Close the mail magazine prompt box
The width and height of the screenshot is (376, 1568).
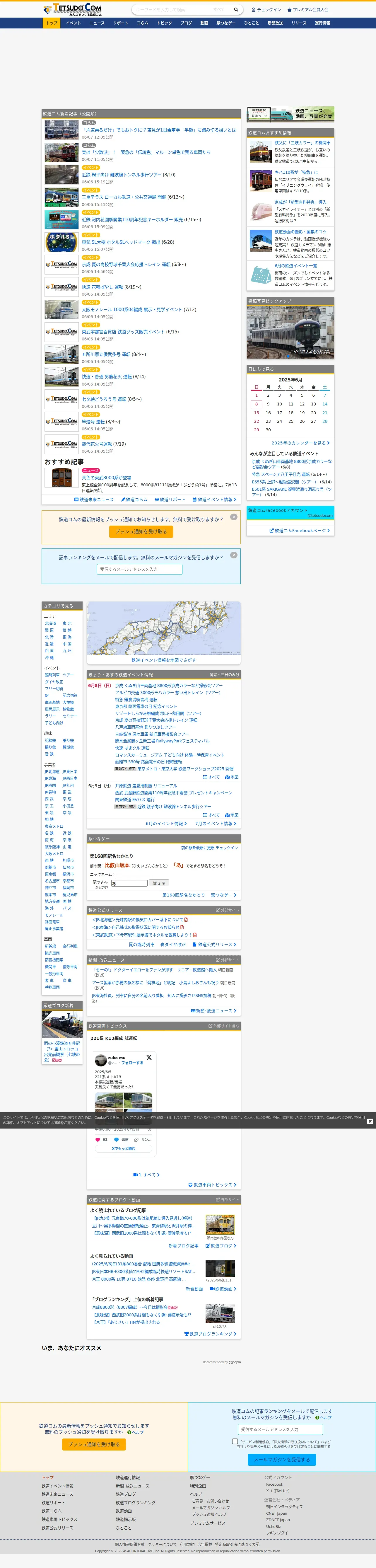pos(234,555)
